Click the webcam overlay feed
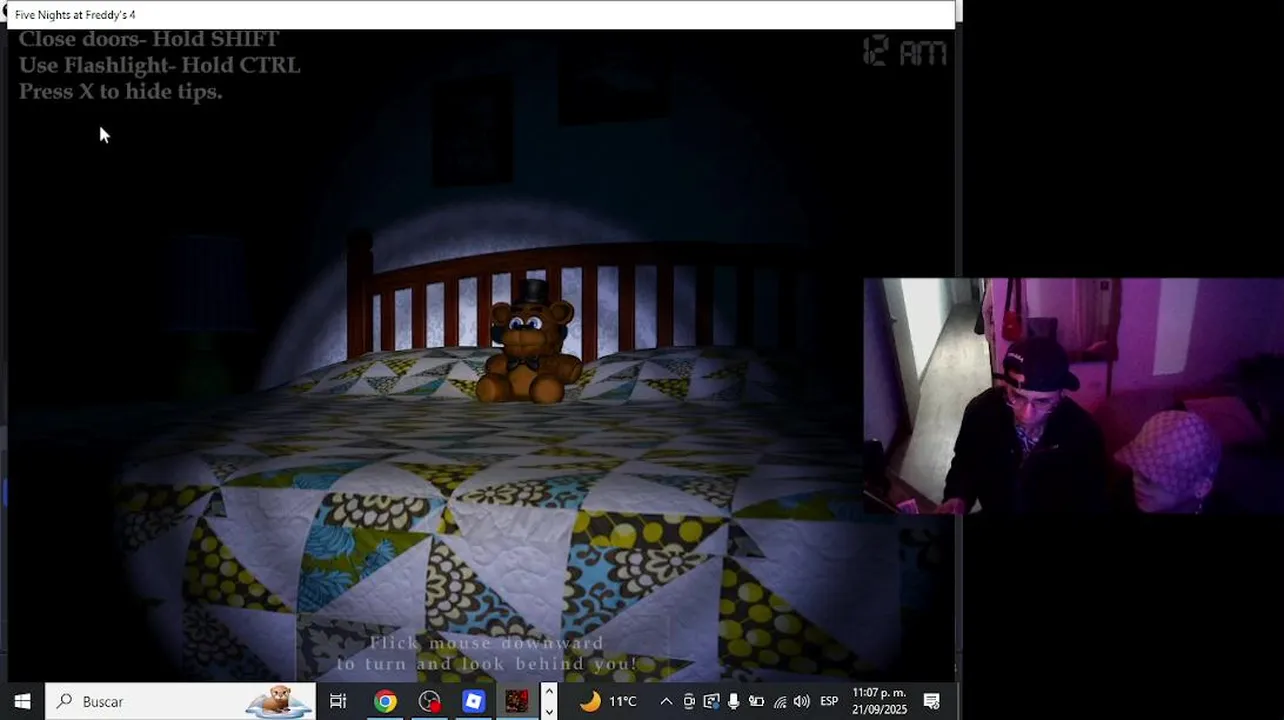This screenshot has height=720, width=1284. pos(1073,396)
